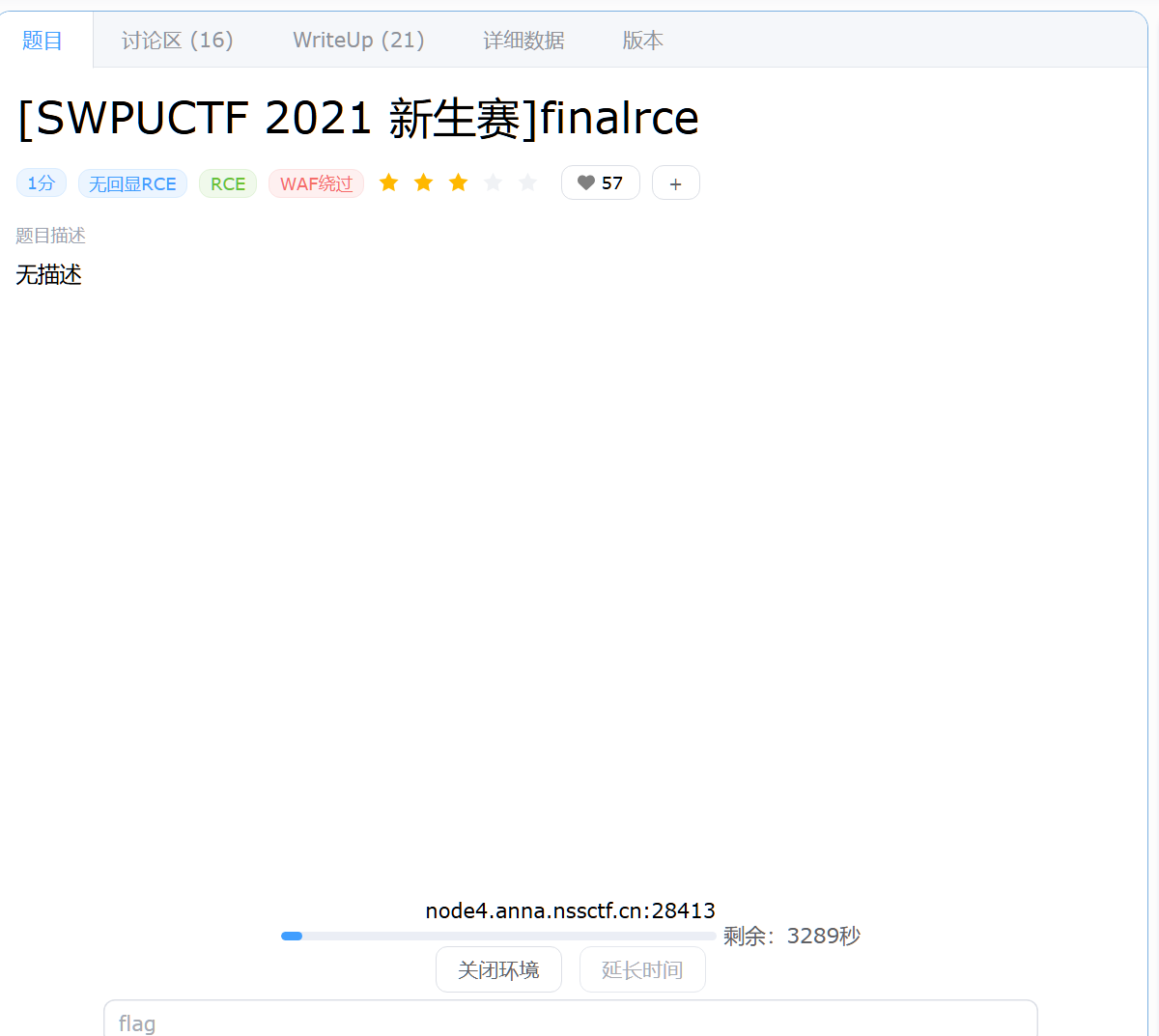
Task: Select the 无回显RCE tag
Action: tap(132, 183)
